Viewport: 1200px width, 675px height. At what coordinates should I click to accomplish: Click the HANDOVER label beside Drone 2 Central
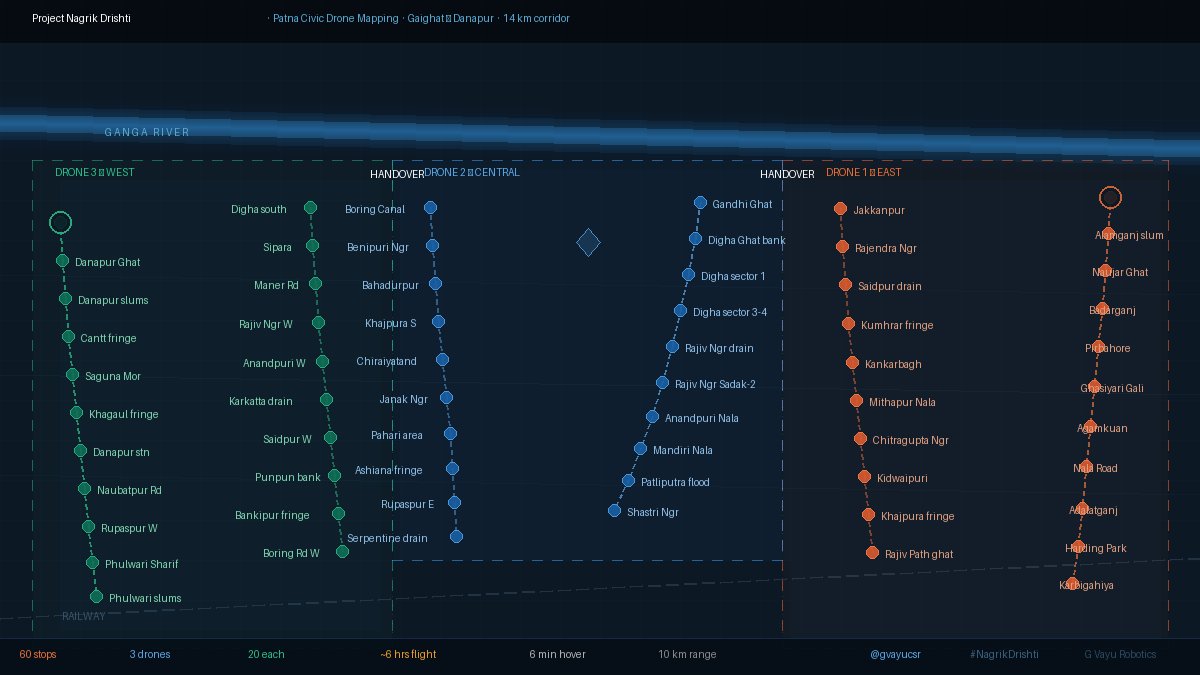(x=397, y=174)
